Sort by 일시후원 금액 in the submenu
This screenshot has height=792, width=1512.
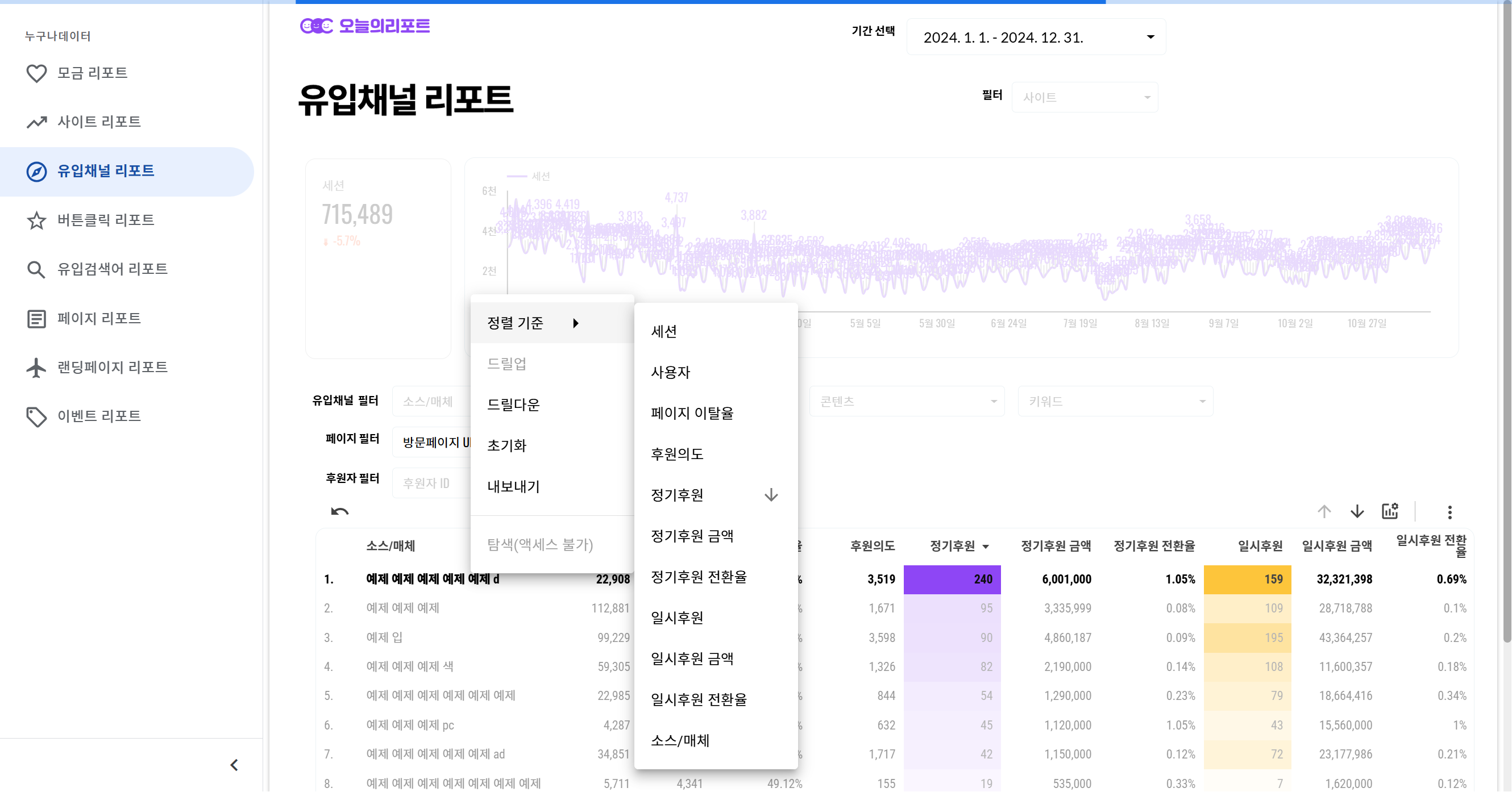coord(716,659)
